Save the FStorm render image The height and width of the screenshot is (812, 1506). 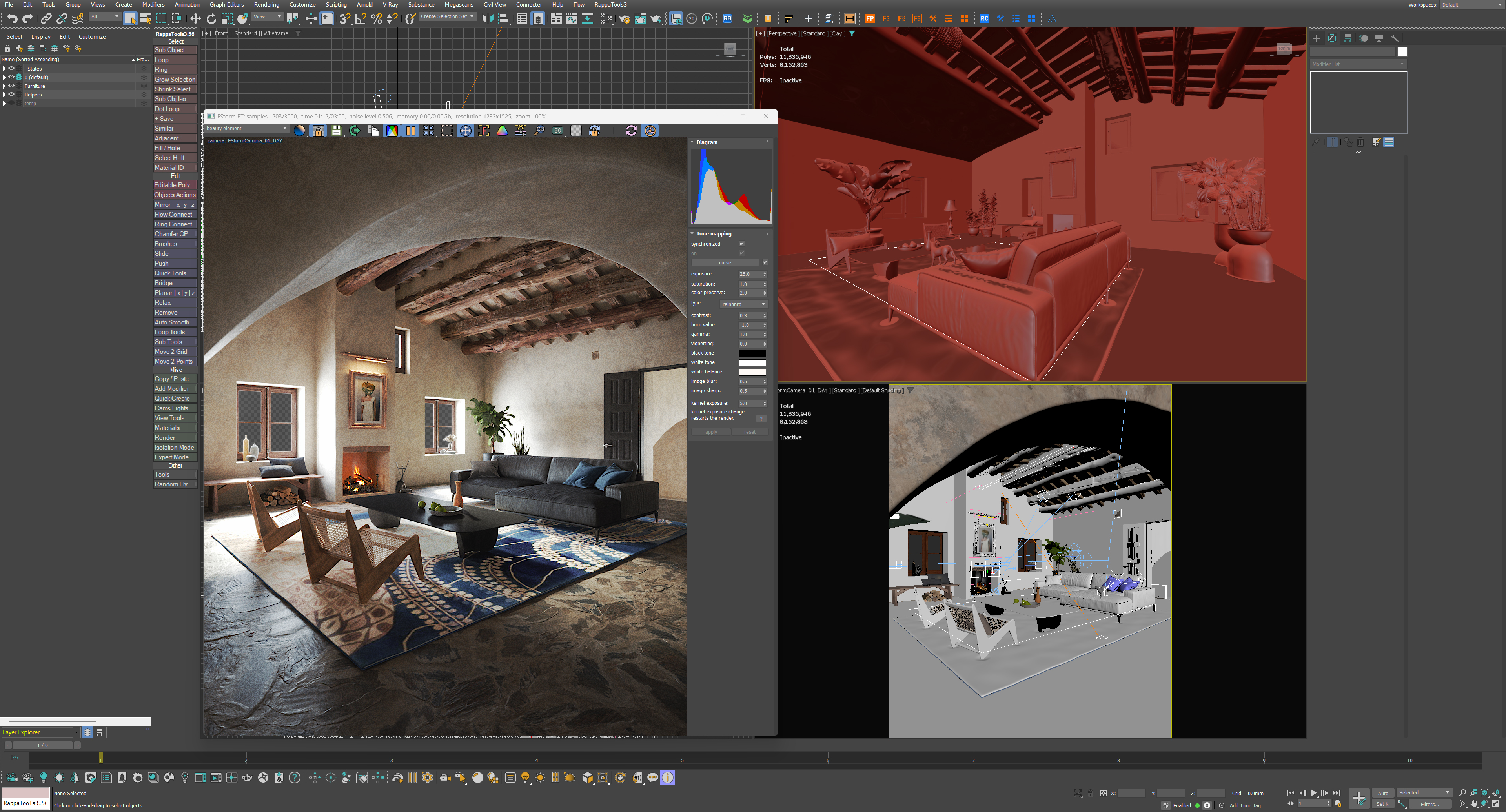click(336, 130)
